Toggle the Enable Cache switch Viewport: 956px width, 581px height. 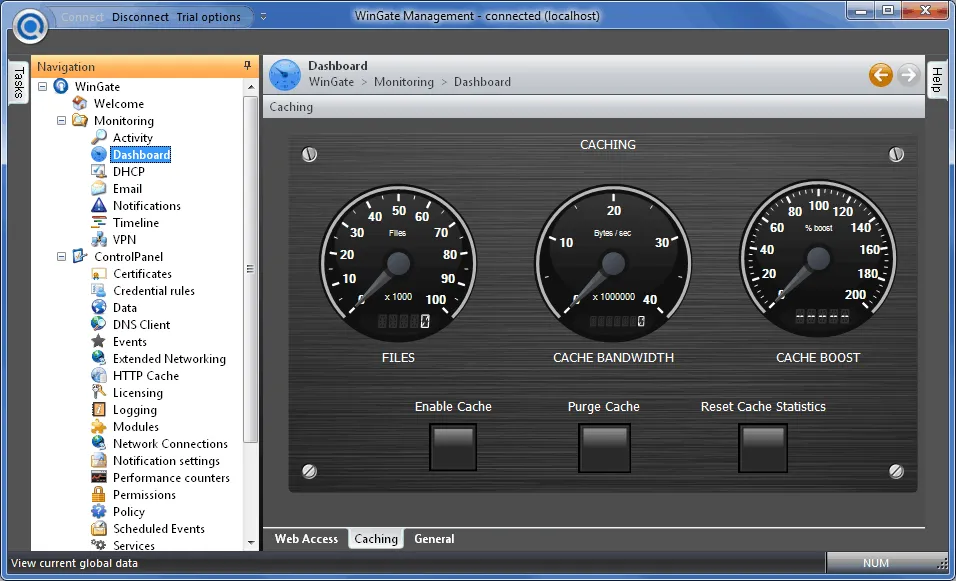coord(453,447)
